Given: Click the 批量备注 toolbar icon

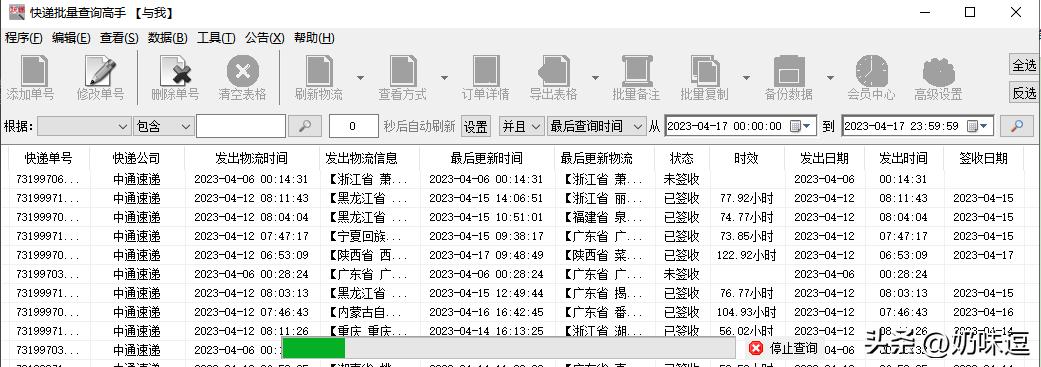Looking at the screenshot, I should tap(636, 72).
